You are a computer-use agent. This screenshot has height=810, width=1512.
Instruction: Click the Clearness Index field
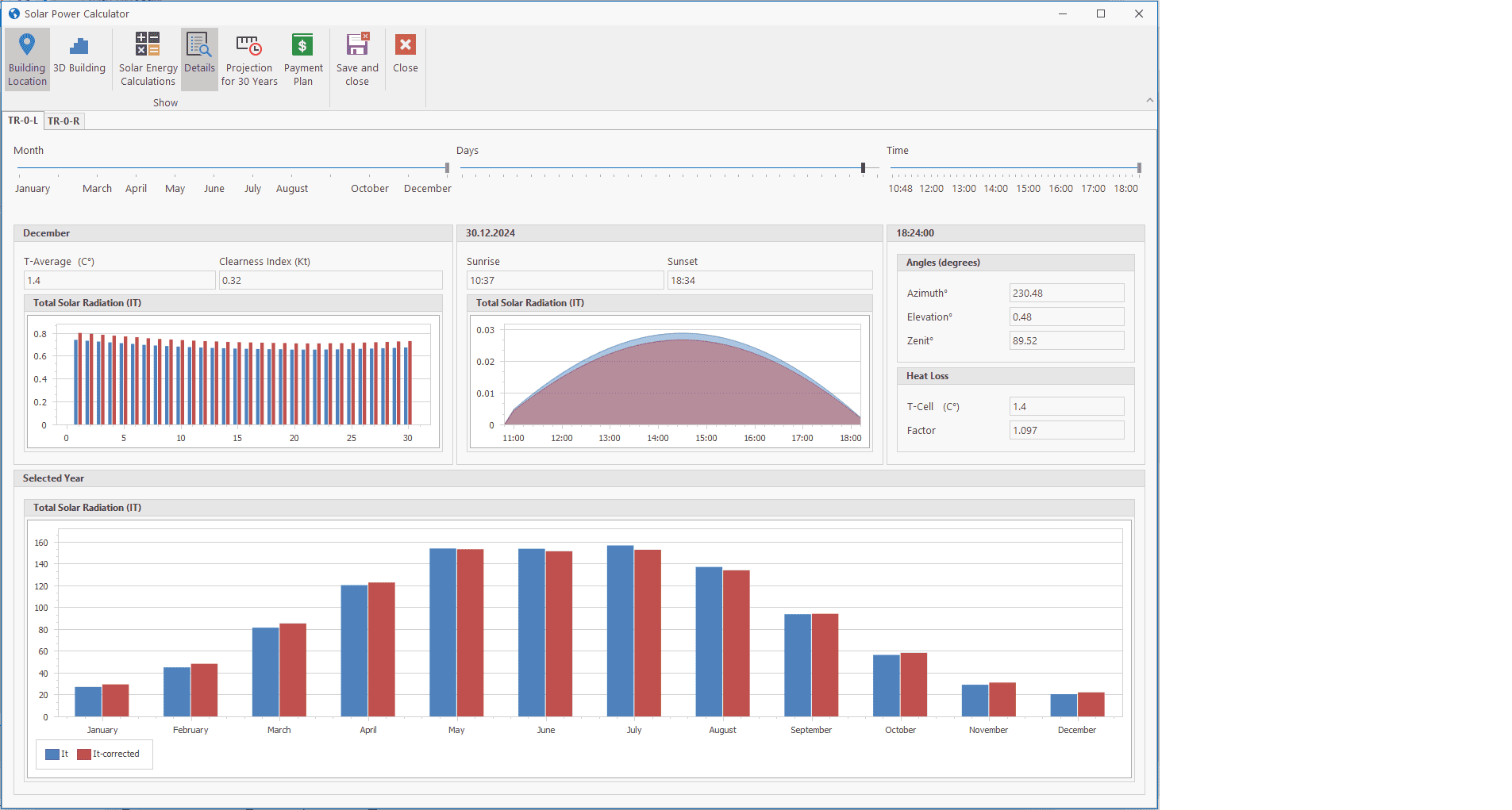tap(330, 281)
